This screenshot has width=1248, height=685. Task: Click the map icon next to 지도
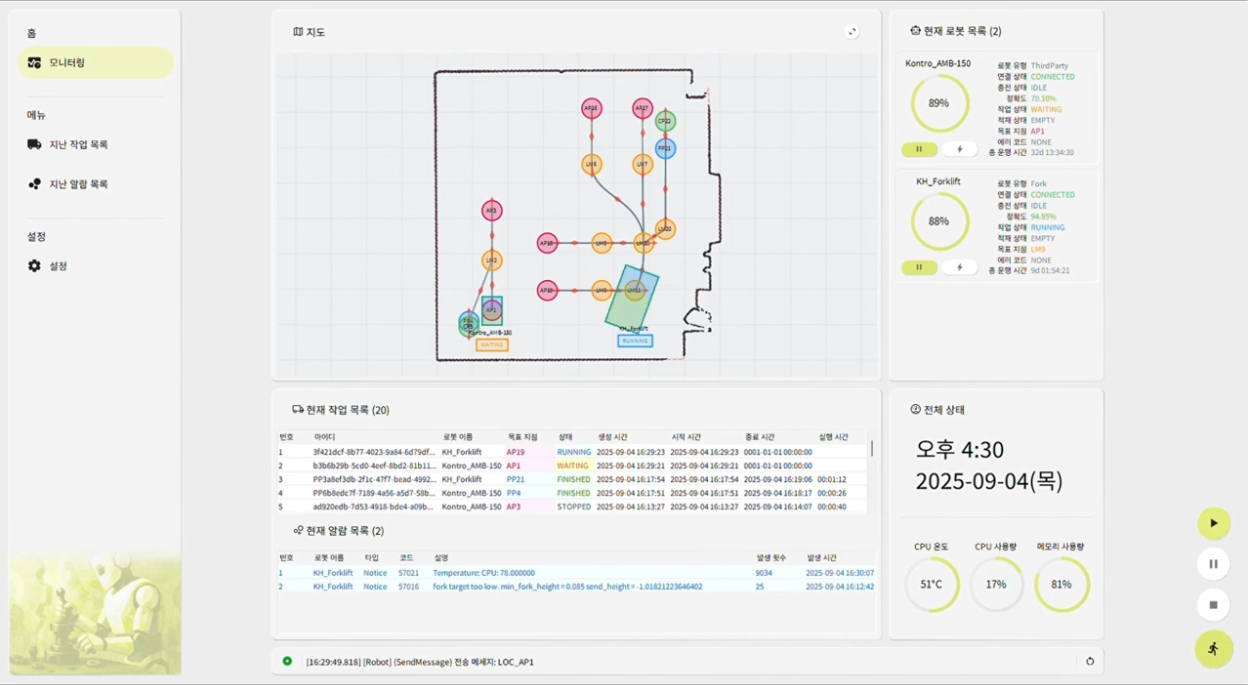click(x=298, y=32)
